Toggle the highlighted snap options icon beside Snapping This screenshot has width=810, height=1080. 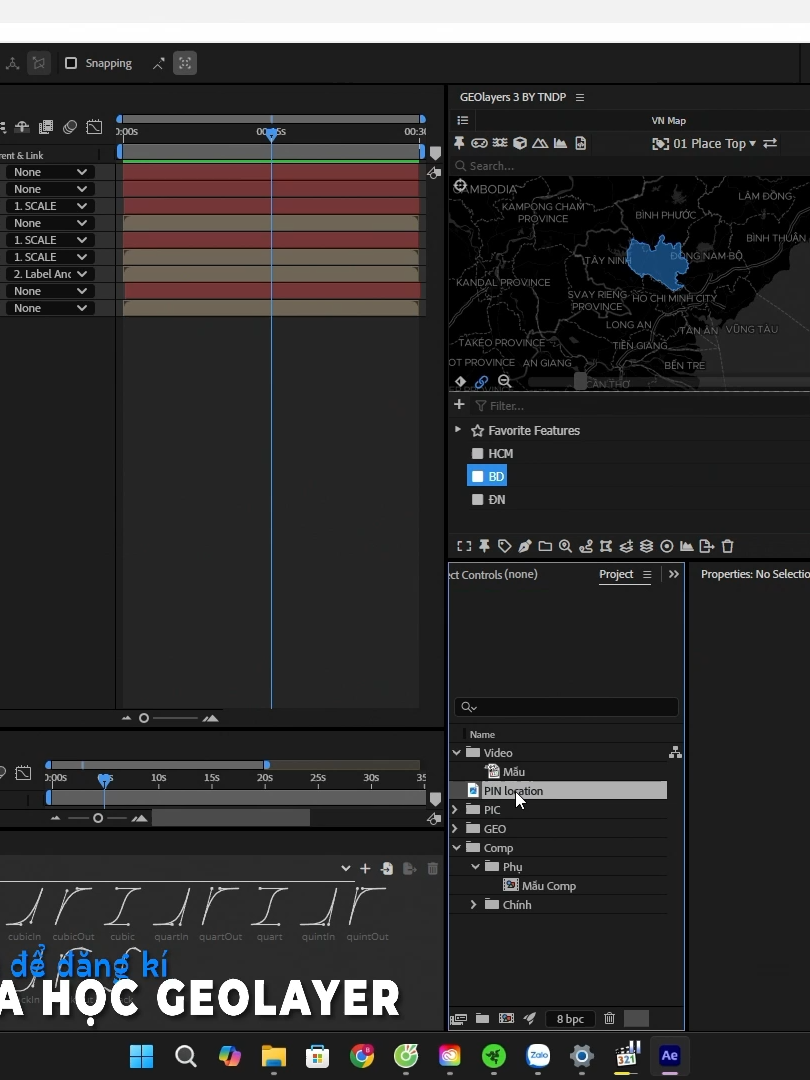[185, 63]
